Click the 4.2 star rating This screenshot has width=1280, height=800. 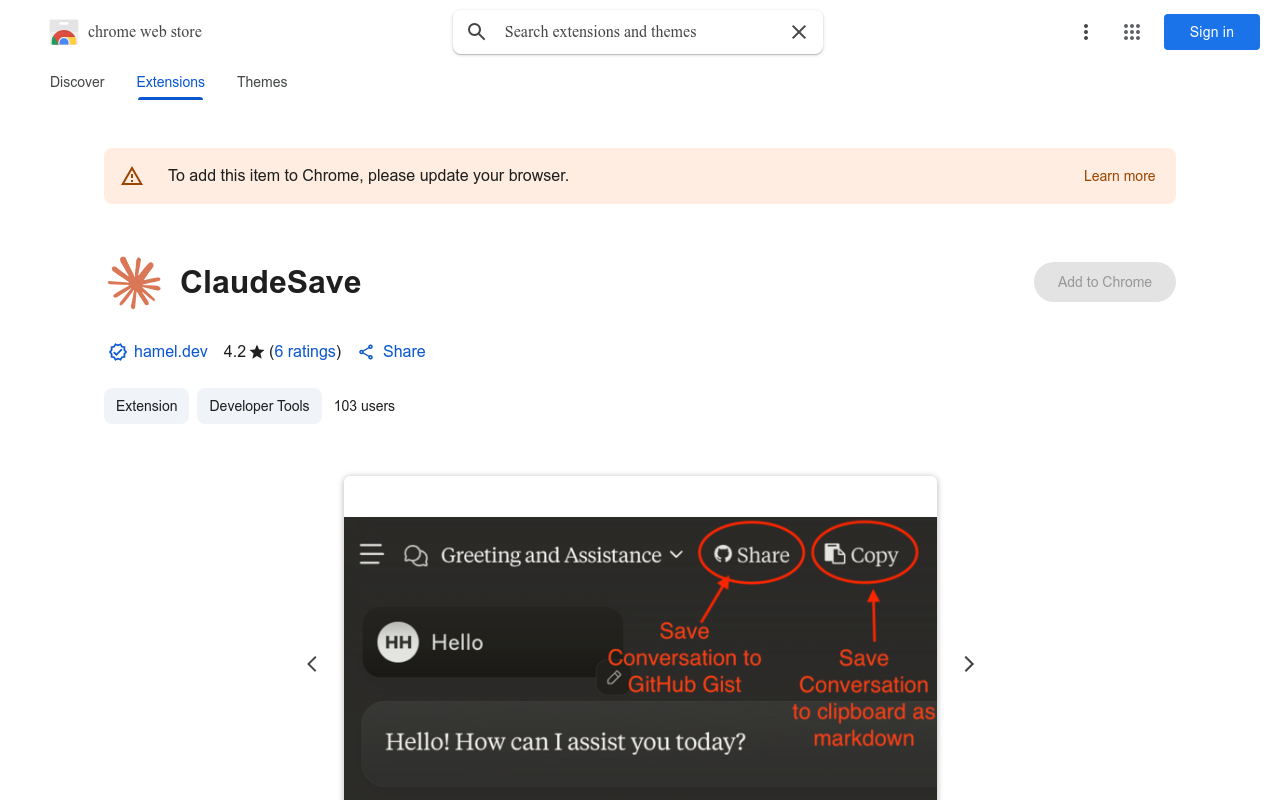[x=244, y=352]
